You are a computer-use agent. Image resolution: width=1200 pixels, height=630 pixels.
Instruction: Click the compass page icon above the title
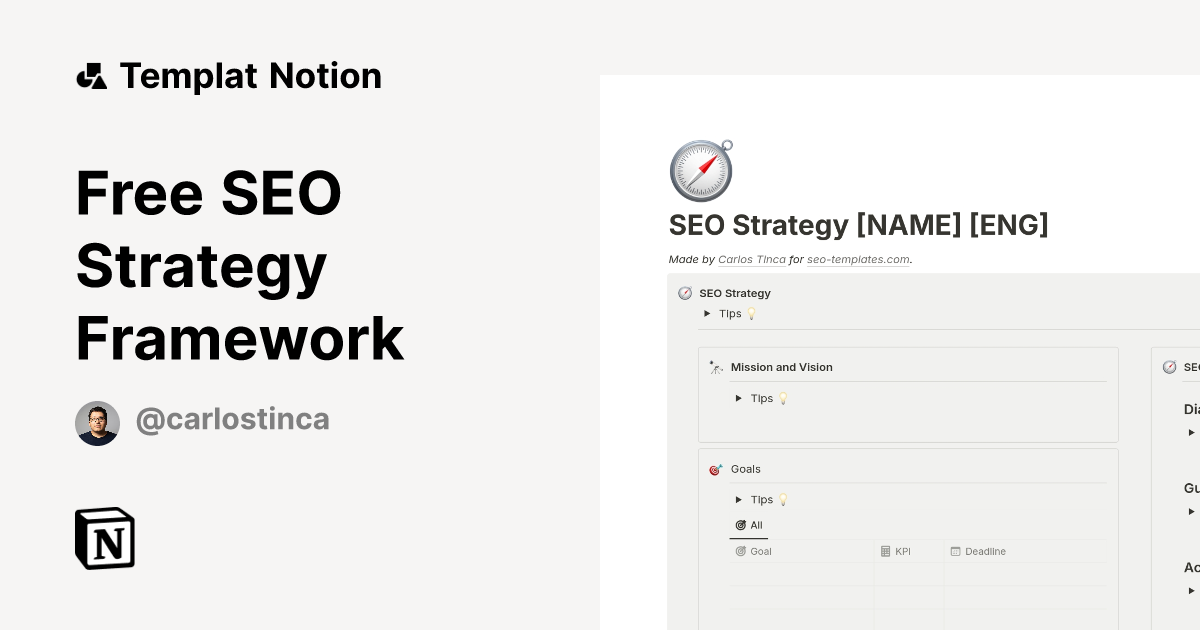(700, 170)
